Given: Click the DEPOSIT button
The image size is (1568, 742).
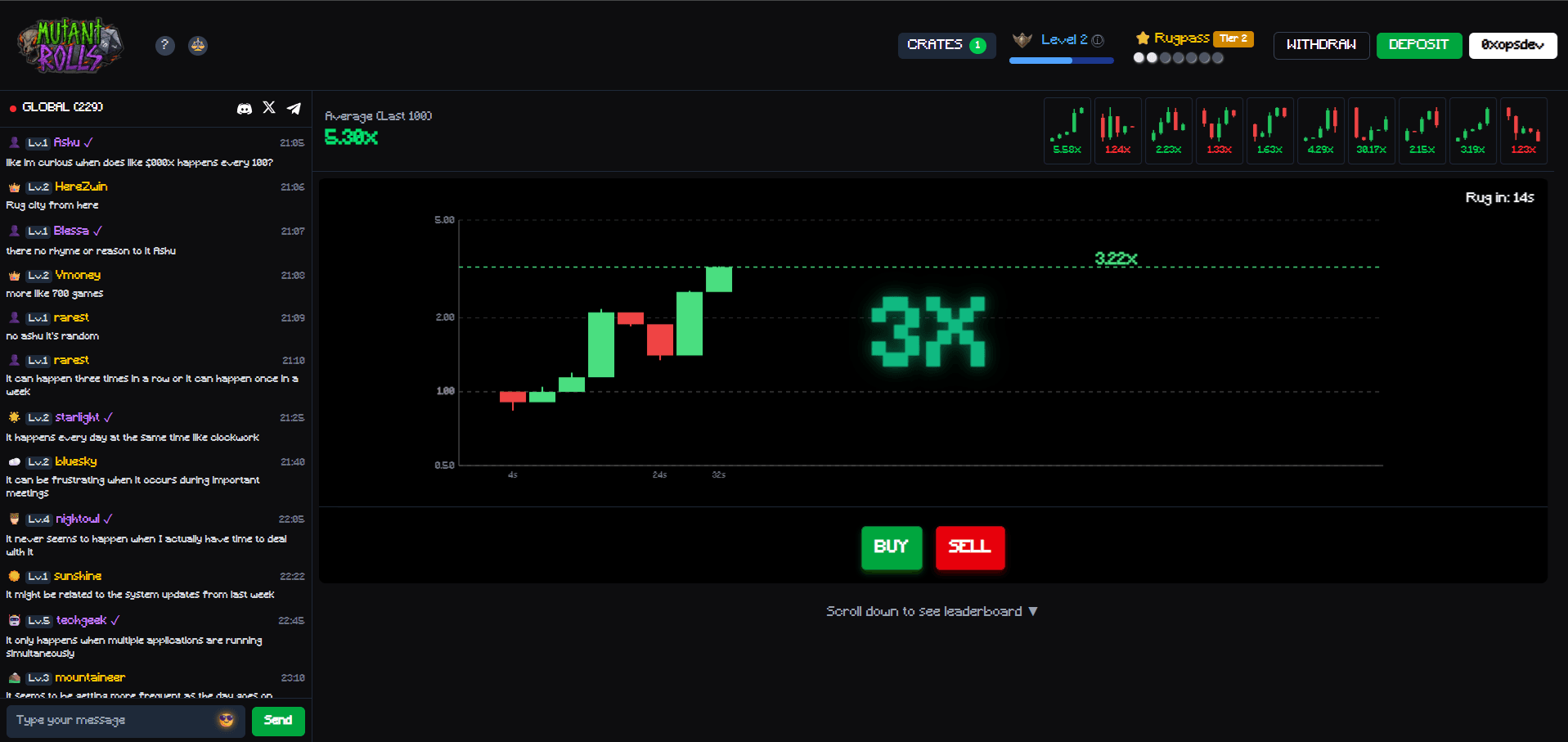Looking at the screenshot, I should point(1418,45).
